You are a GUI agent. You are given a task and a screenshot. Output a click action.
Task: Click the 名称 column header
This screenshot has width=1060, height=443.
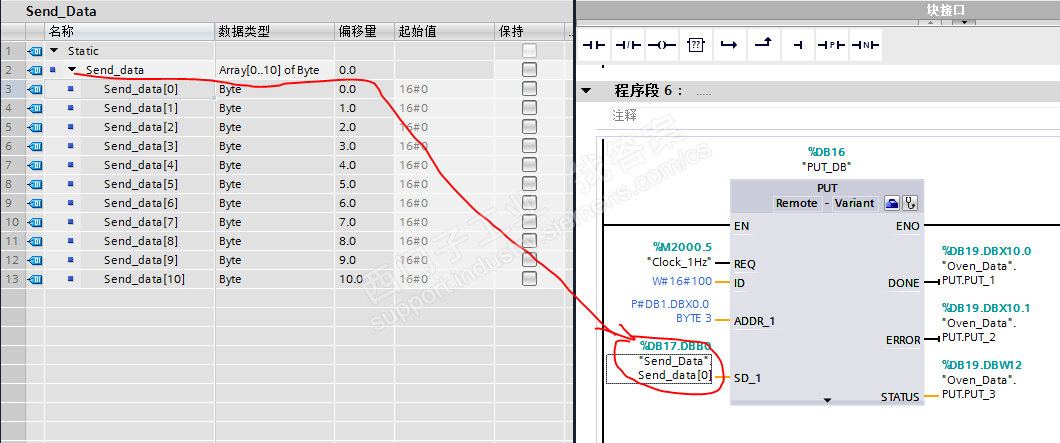tap(129, 31)
